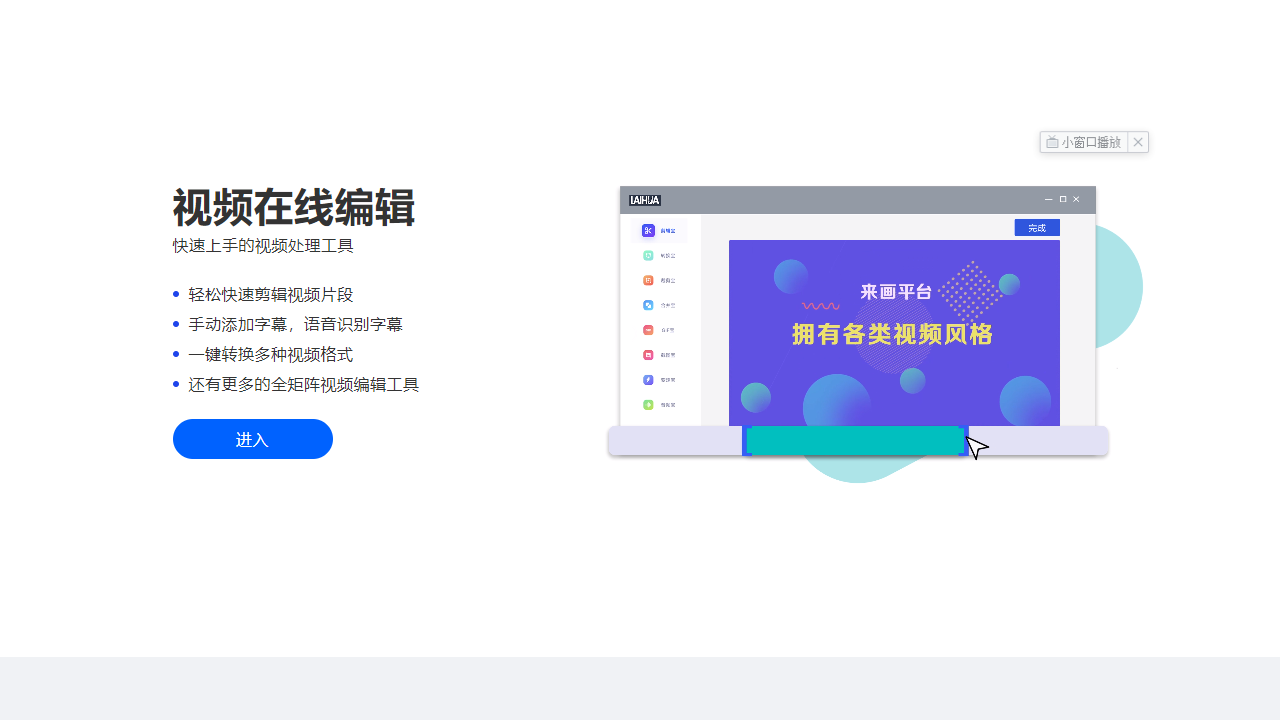
Task: Open the green format conversion tool
Action: (648, 255)
